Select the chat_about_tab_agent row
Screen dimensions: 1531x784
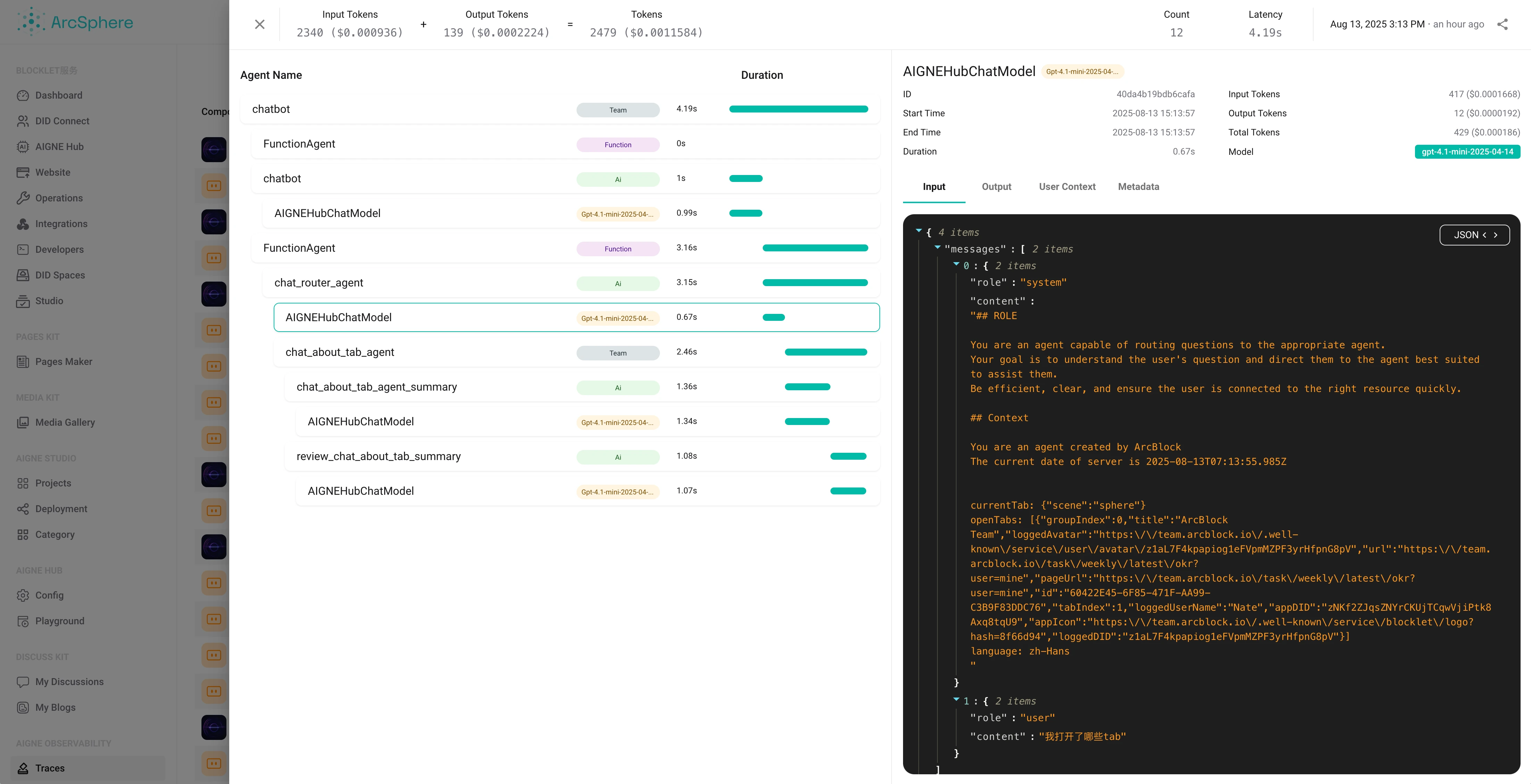click(577, 352)
